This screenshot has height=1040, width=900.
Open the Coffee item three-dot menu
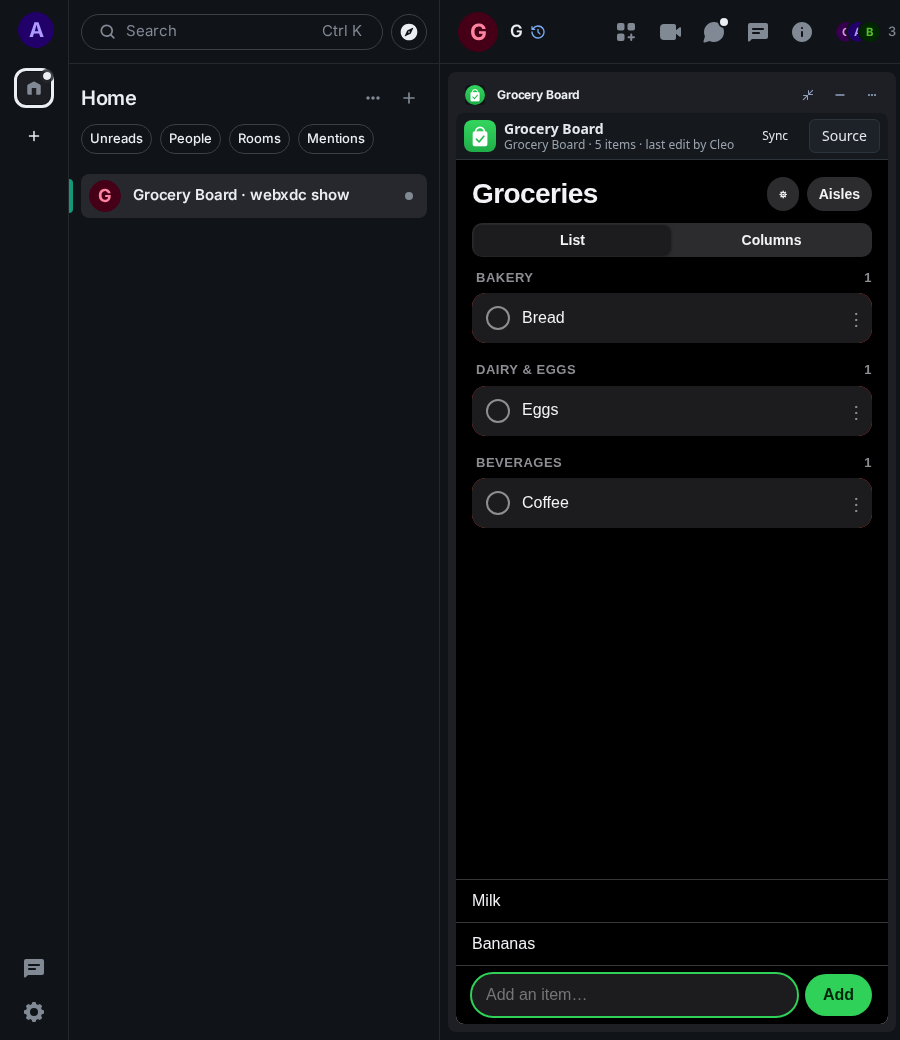tap(856, 505)
